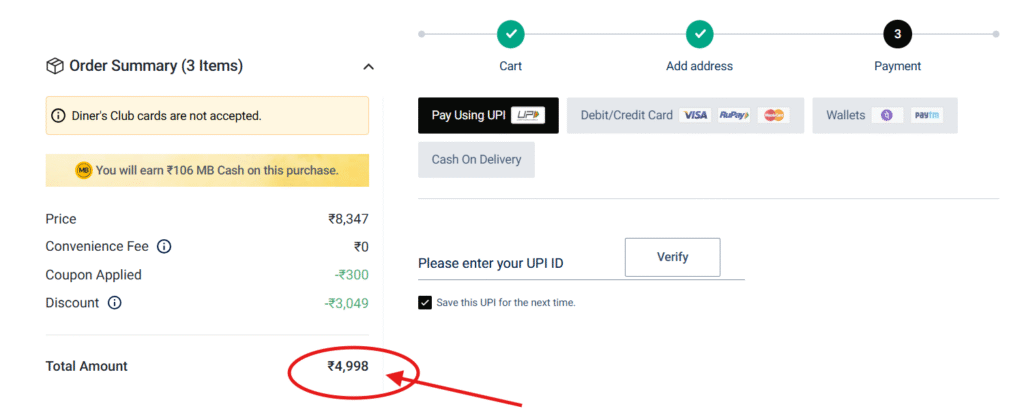Image resolution: width=1024 pixels, height=413 pixels.
Task: Select Cash On Delivery option
Action: [477, 159]
